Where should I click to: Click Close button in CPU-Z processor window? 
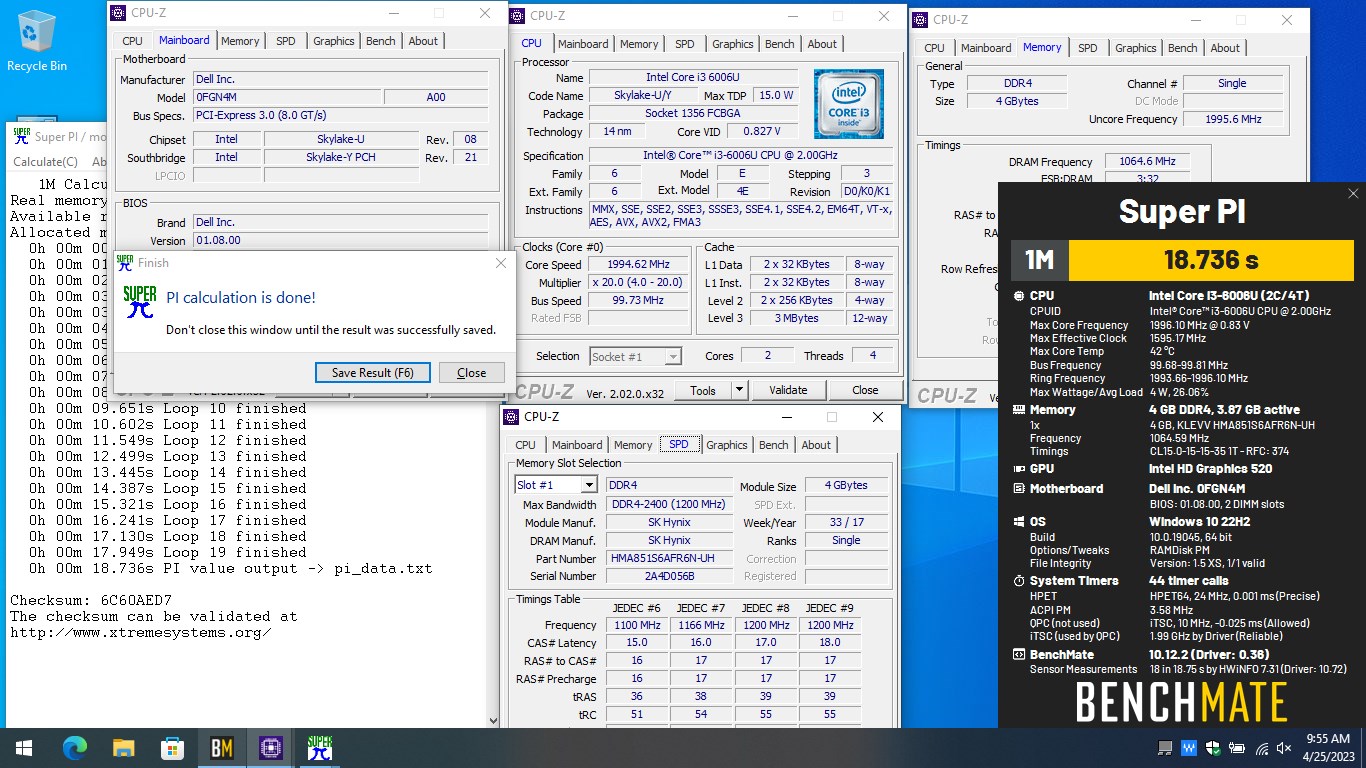(865, 390)
